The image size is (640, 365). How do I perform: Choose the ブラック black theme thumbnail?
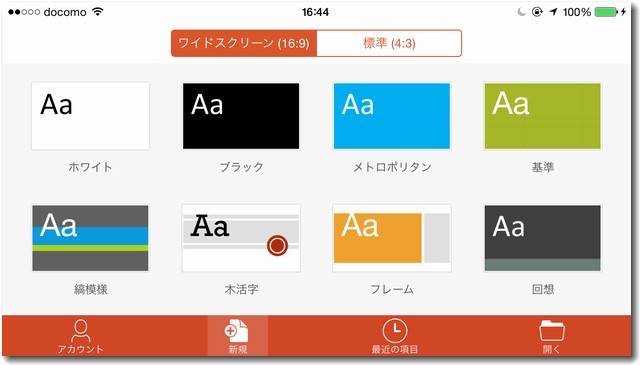241,116
